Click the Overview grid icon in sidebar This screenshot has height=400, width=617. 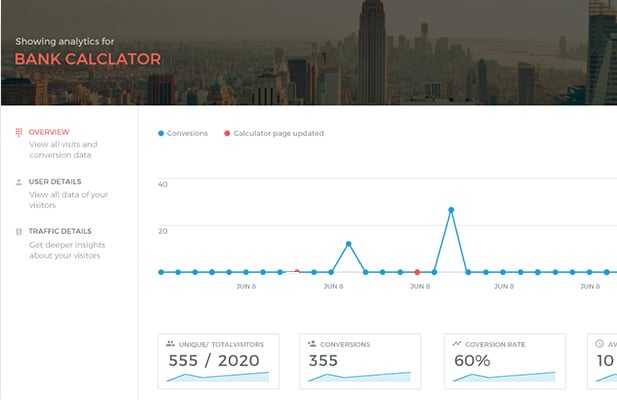(x=19, y=133)
